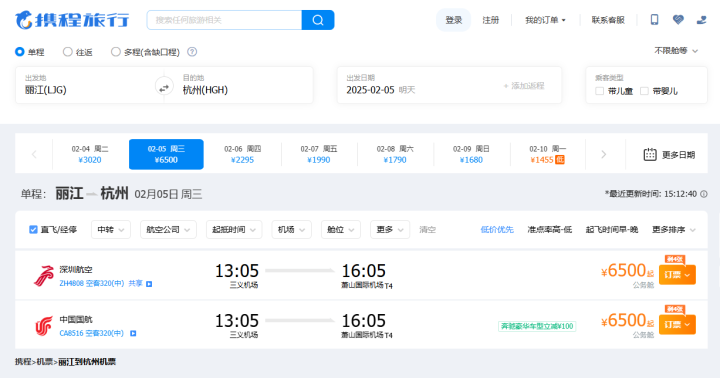Open the 更多 filter dropdown
Viewport: 720px width, 378px height.
390,230
